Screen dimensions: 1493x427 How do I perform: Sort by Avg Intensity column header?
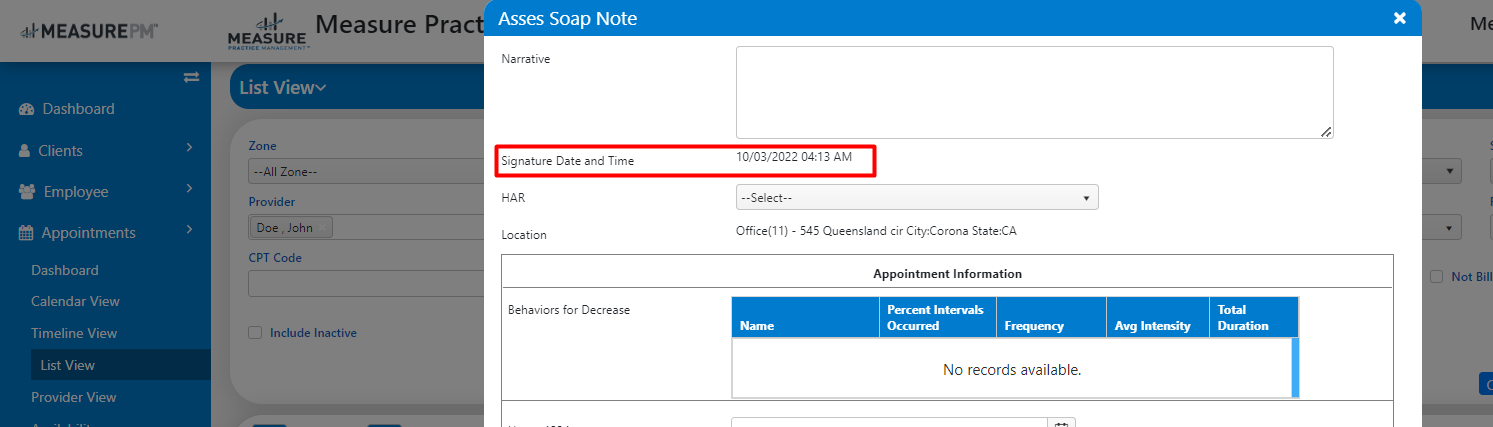pyautogui.click(x=1158, y=317)
